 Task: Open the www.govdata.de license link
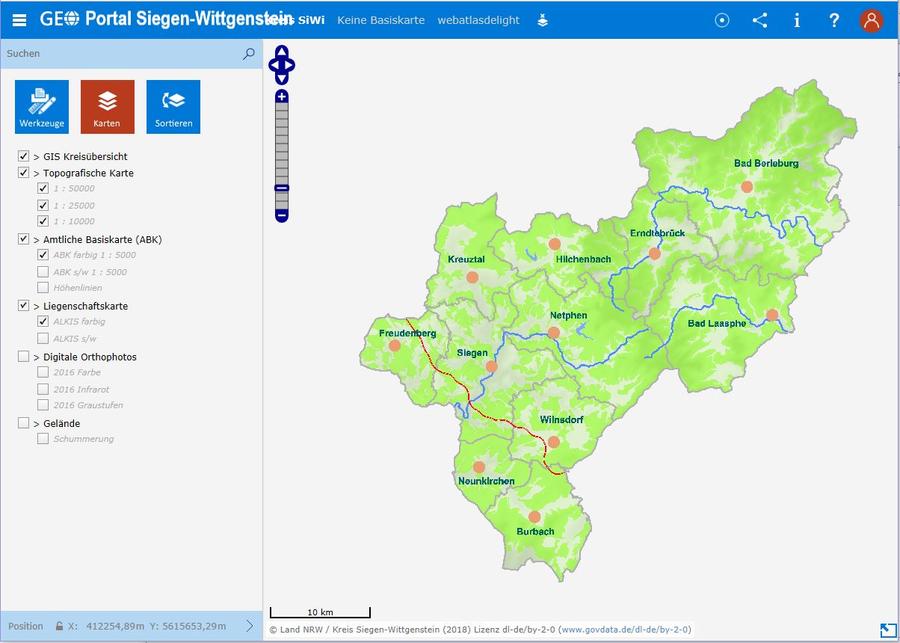tap(624, 630)
